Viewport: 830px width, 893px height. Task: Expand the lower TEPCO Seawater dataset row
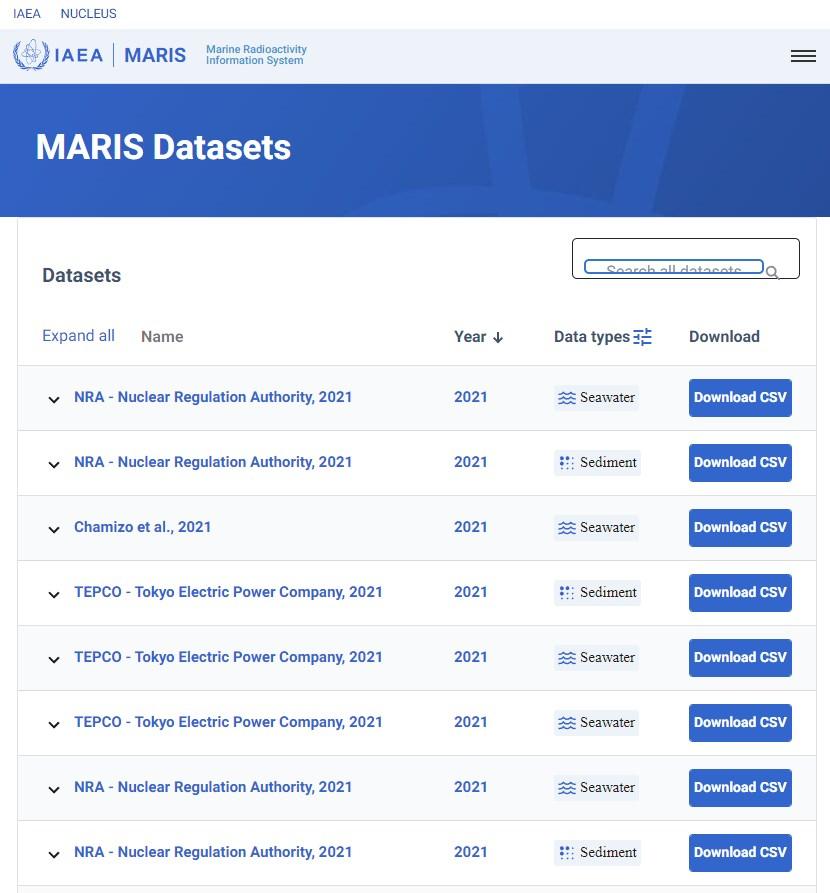54,724
